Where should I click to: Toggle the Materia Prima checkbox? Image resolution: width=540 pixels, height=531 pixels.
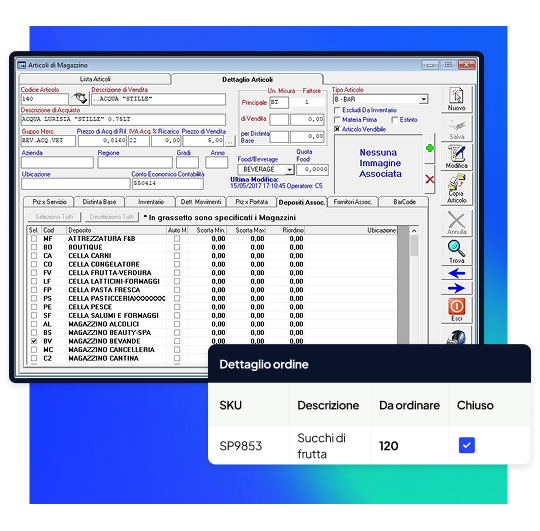click(337, 120)
